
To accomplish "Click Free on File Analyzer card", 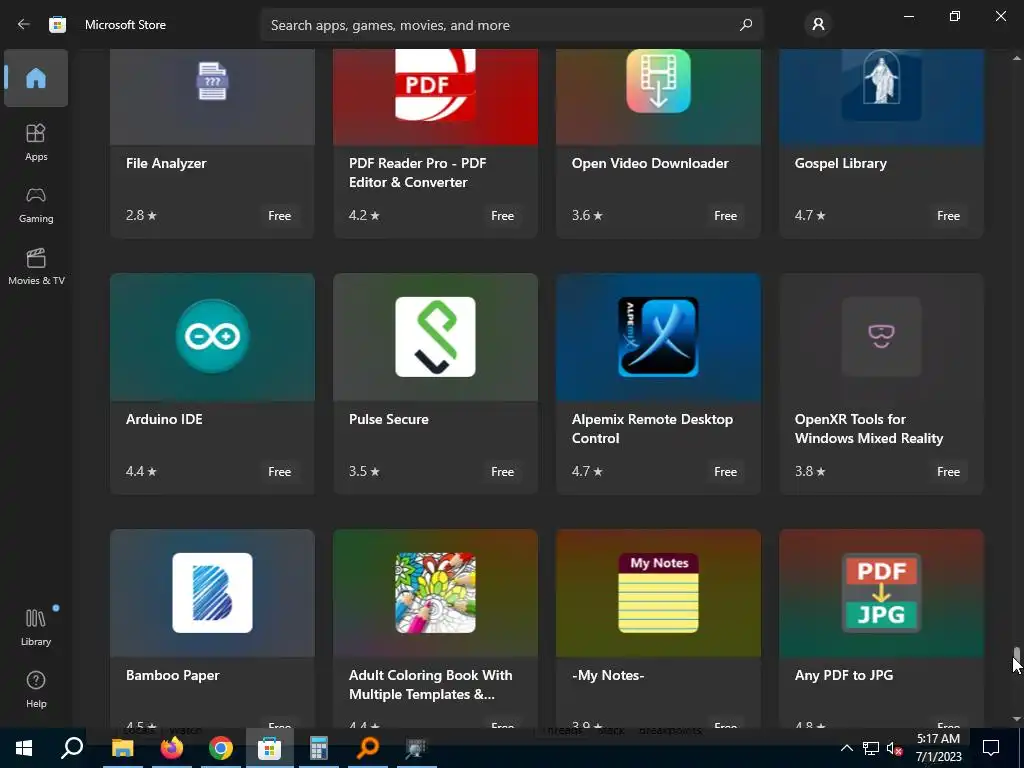I will point(280,216).
